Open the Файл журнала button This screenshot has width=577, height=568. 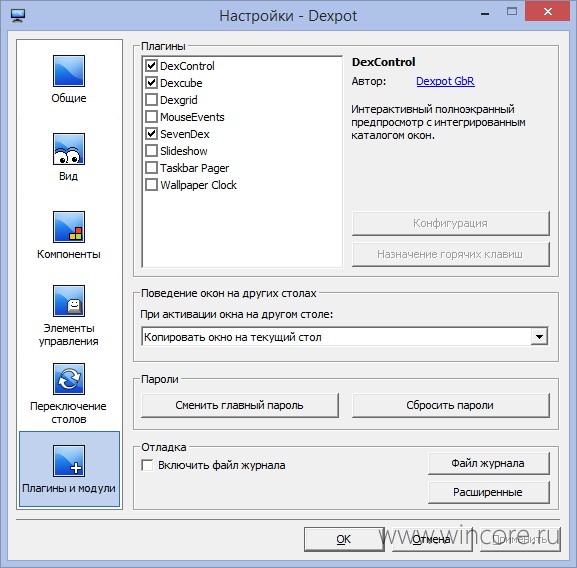click(488, 463)
